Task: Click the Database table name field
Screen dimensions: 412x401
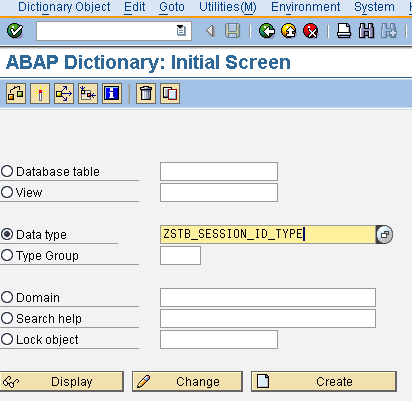Action: point(219,171)
